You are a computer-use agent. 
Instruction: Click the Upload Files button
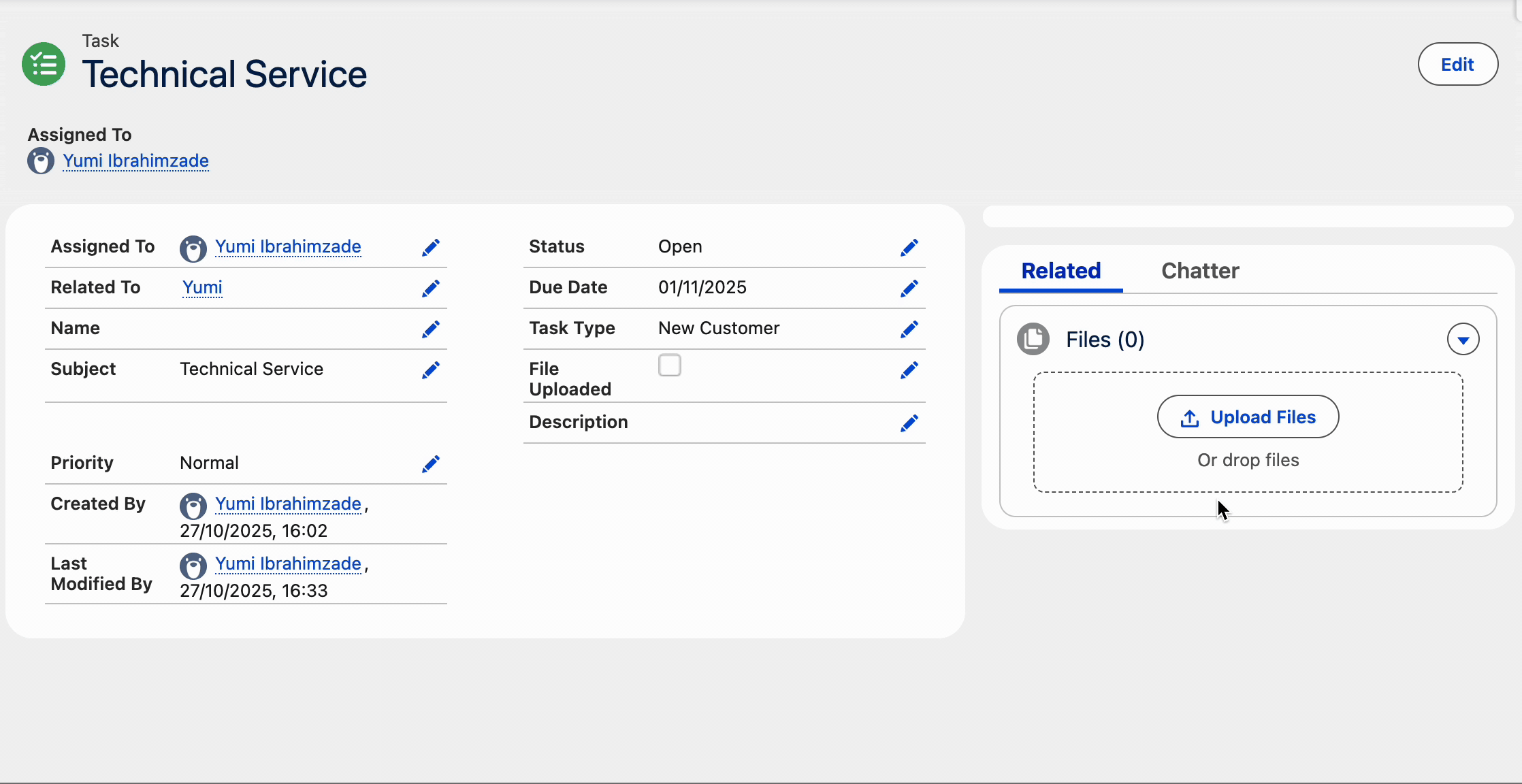[x=1247, y=416]
